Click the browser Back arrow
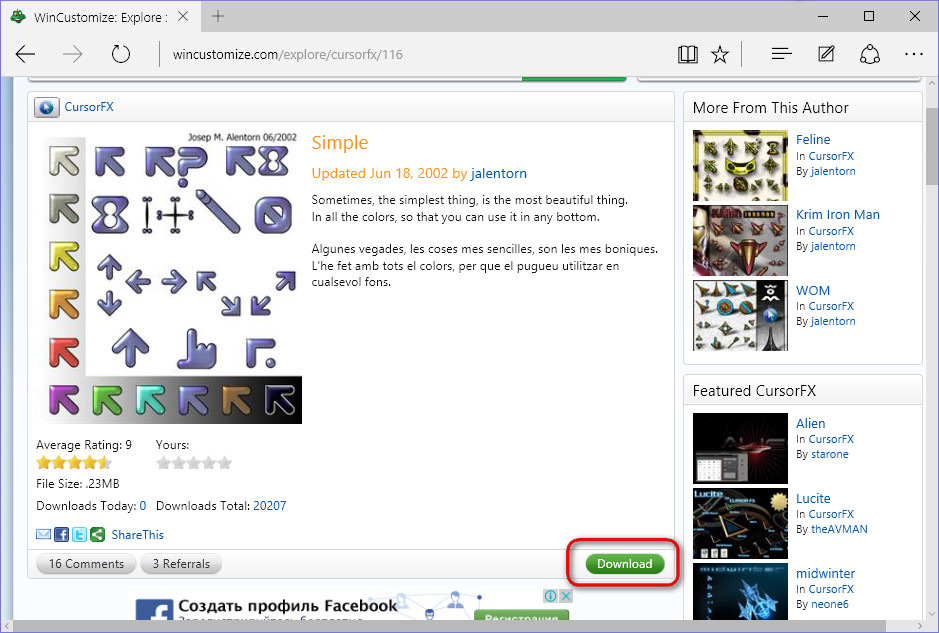Screen dimensions: 939x633 coord(26,54)
